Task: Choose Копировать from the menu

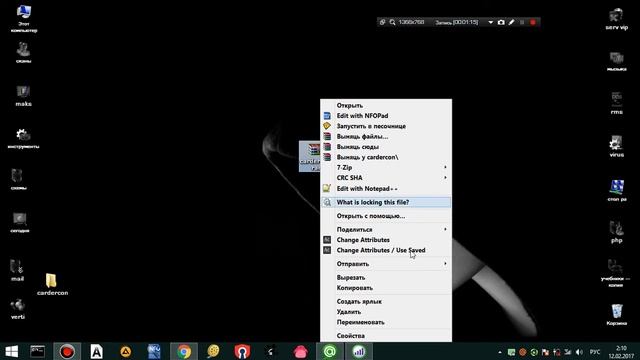Action: (x=386, y=288)
